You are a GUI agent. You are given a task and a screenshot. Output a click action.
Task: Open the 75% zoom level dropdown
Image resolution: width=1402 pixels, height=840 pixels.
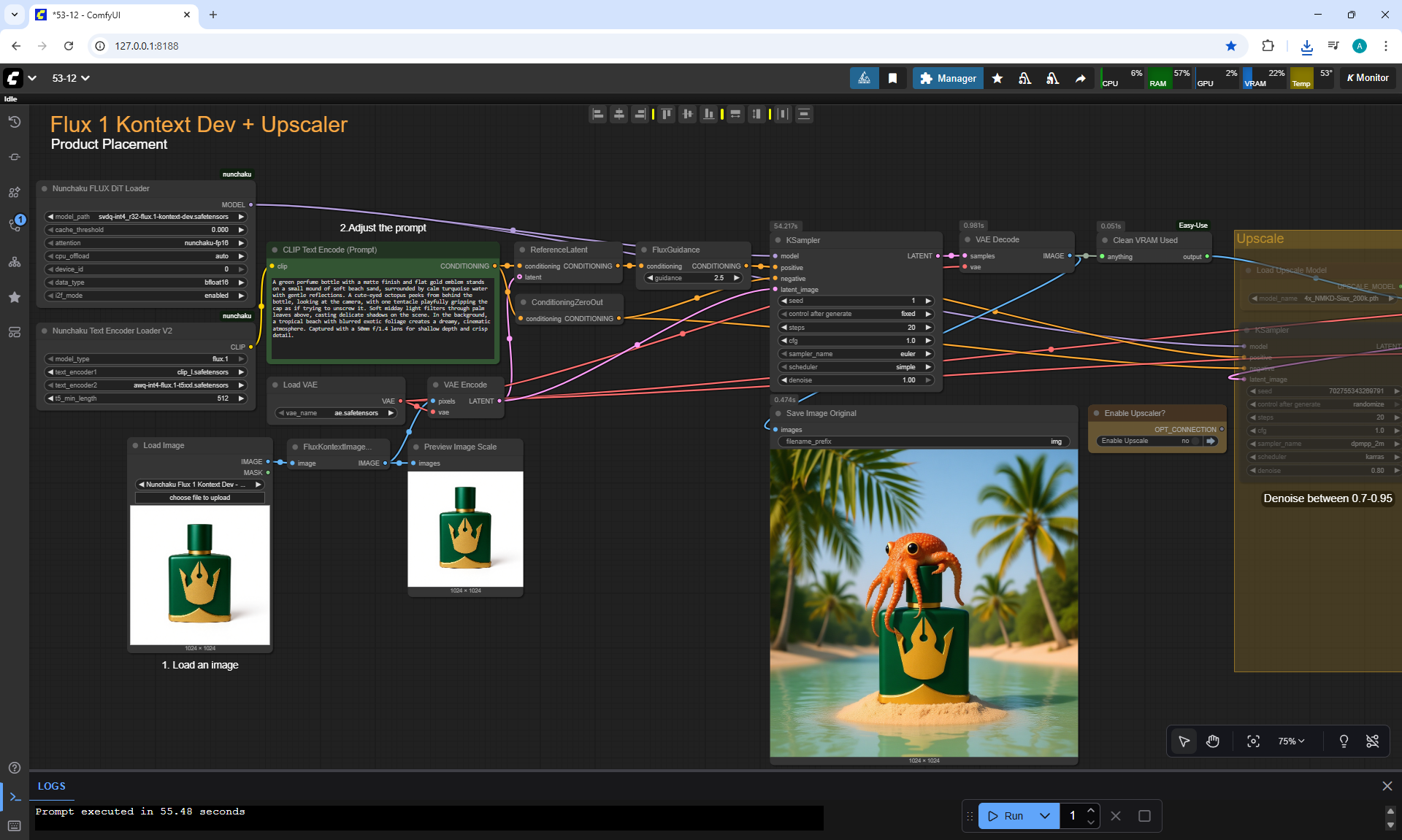point(1291,741)
